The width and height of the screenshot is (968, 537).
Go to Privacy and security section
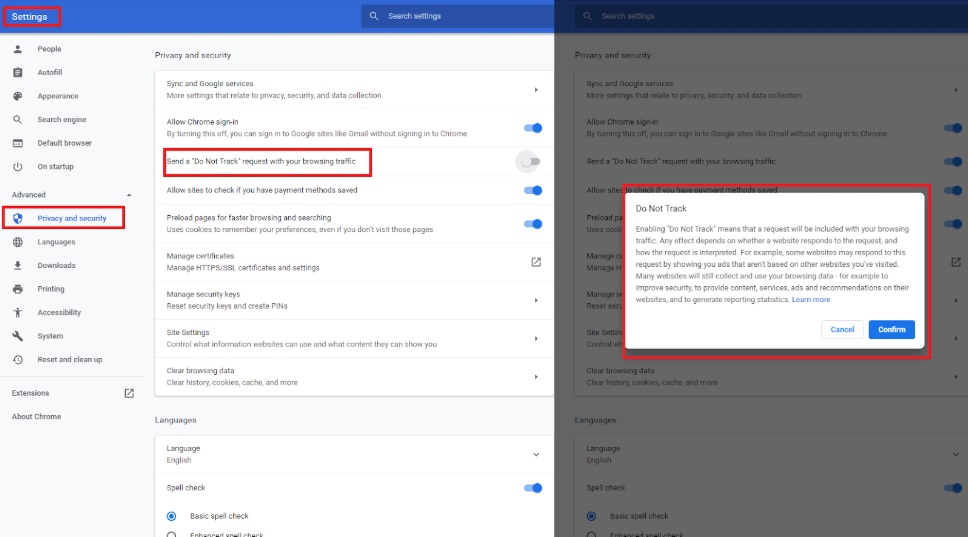pos(72,219)
